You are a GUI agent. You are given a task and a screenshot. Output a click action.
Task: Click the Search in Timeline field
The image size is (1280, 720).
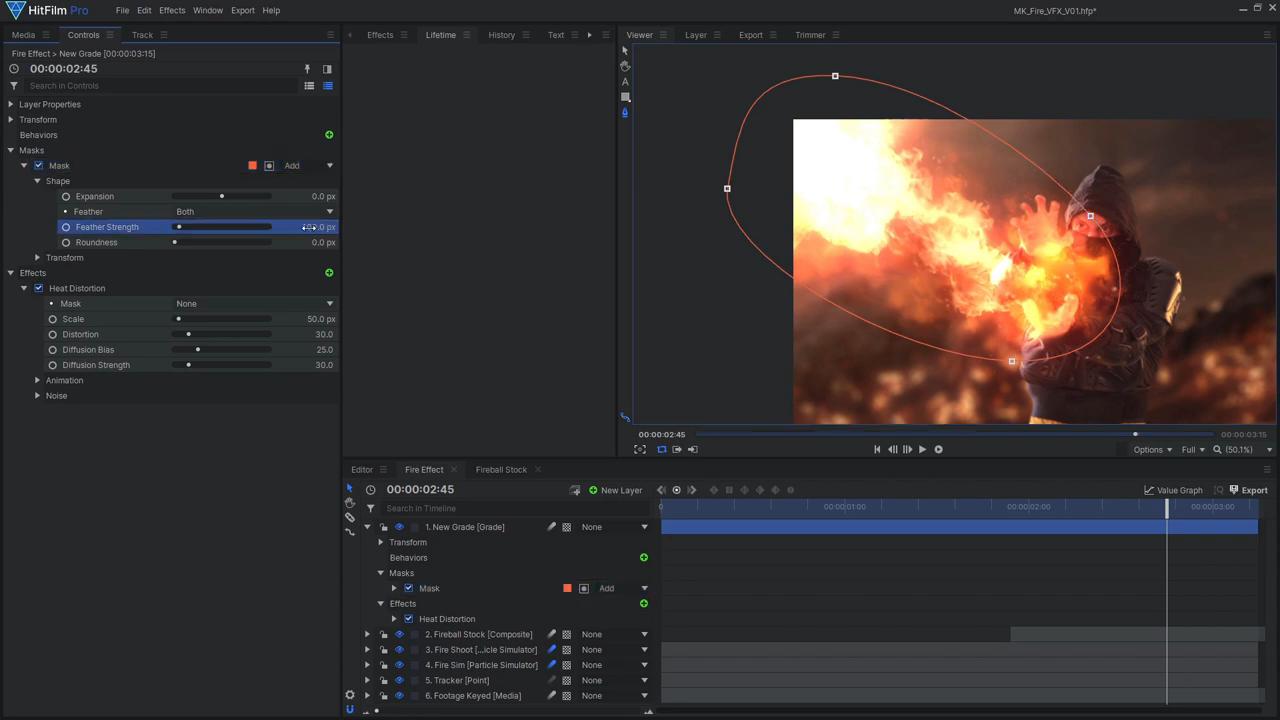pos(515,509)
